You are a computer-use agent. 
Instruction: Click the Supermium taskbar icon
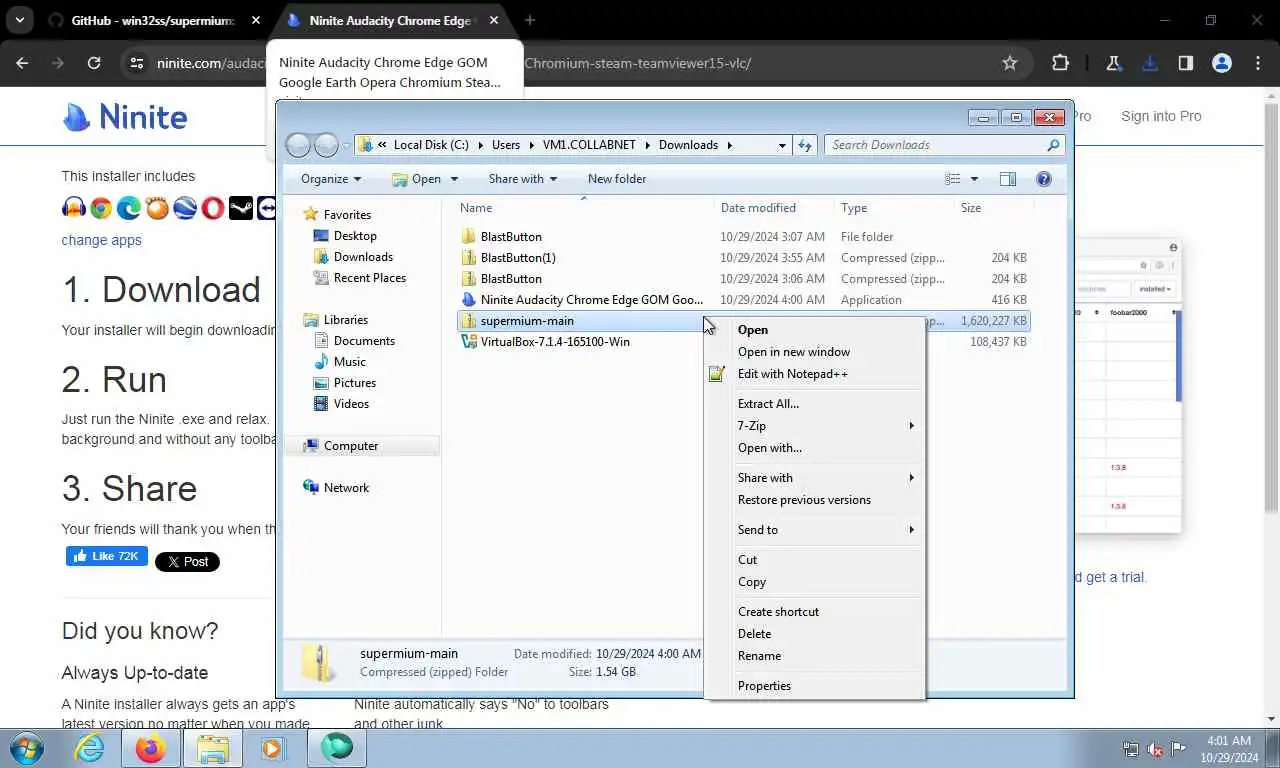pos(337,748)
